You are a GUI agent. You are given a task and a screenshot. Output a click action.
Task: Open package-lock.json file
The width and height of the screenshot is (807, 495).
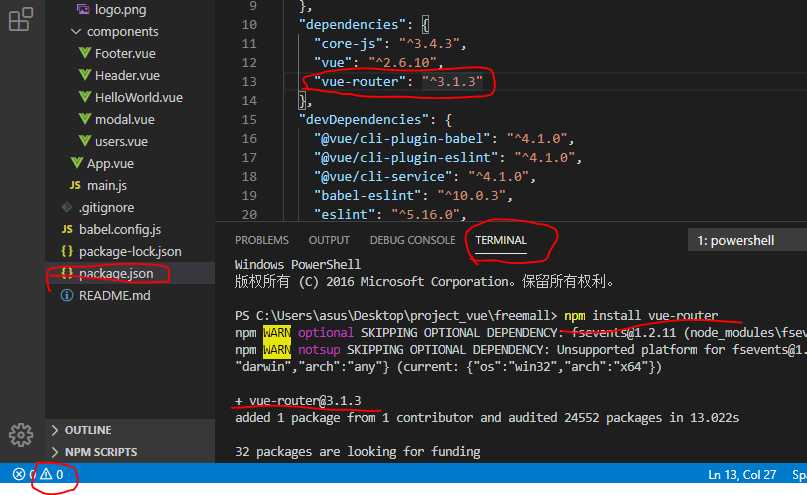pyautogui.click(x=130, y=251)
